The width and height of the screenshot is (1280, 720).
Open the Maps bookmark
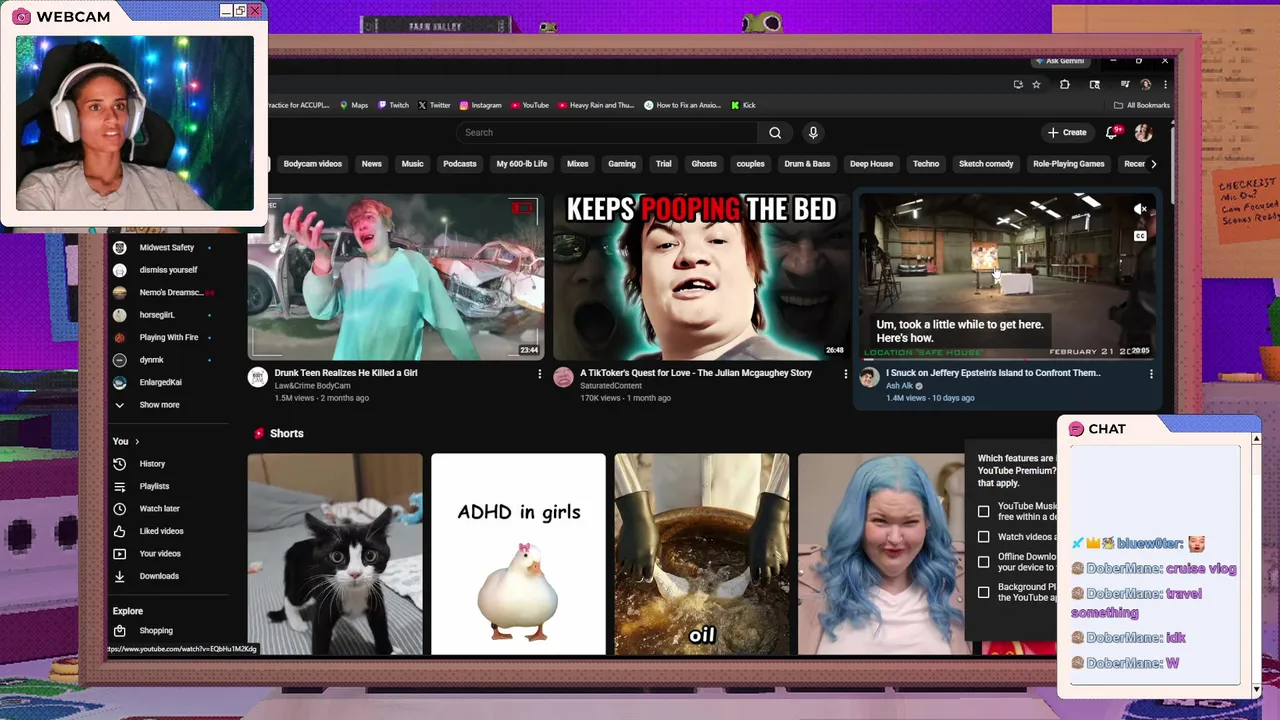354,105
